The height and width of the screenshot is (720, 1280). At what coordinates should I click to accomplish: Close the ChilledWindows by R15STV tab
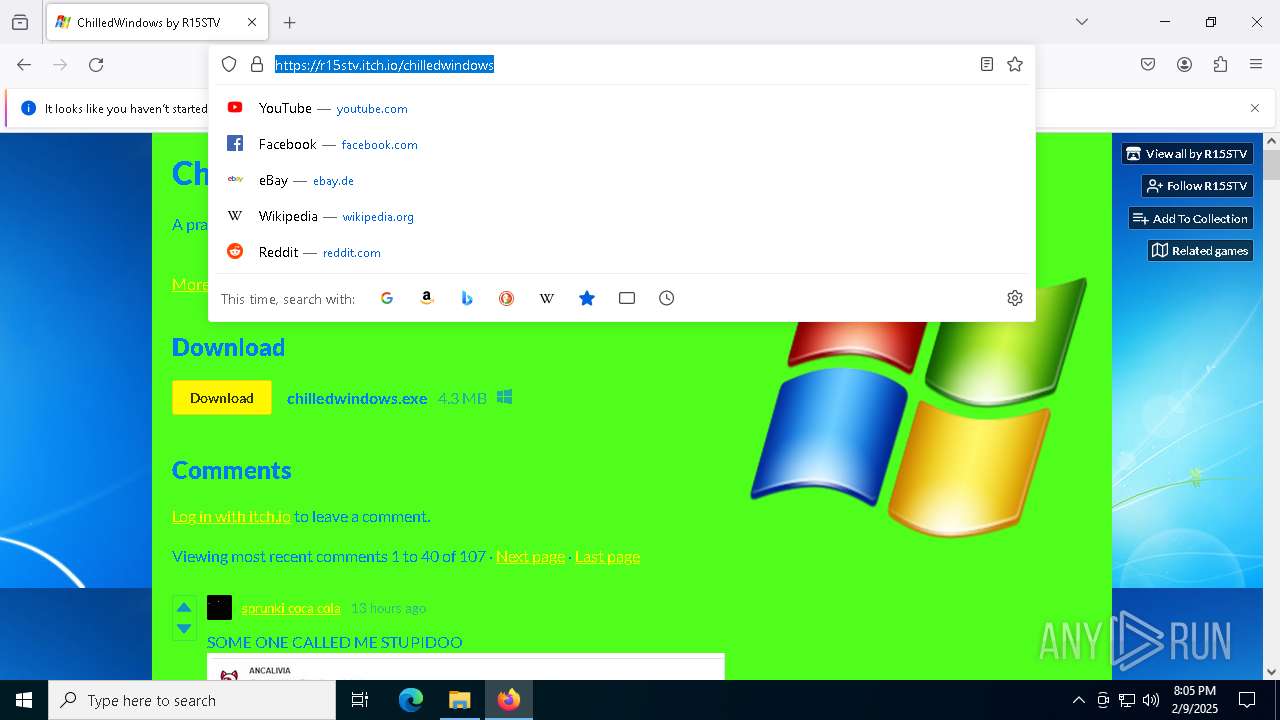point(252,22)
